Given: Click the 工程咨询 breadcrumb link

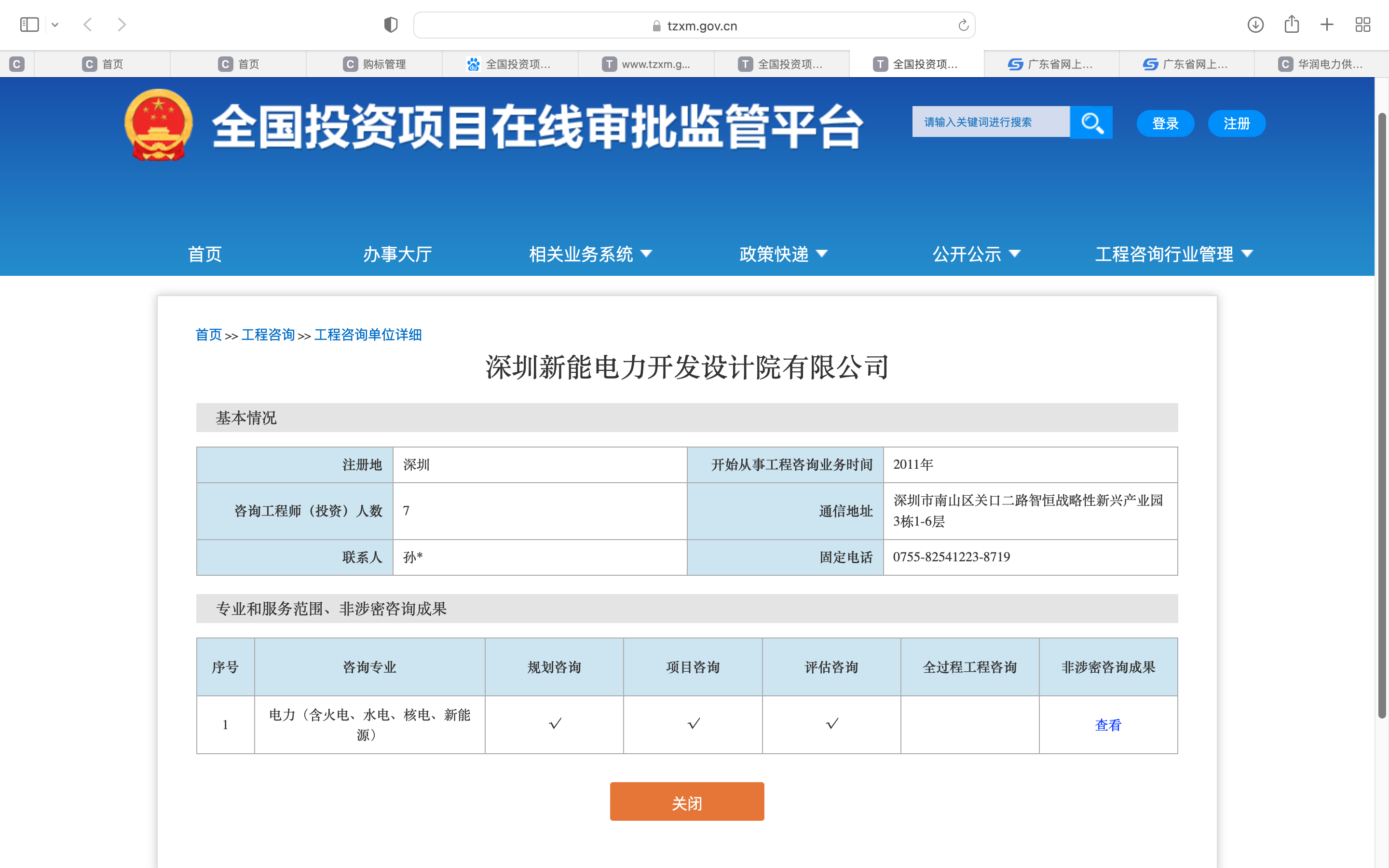Looking at the screenshot, I should (268, 335).
